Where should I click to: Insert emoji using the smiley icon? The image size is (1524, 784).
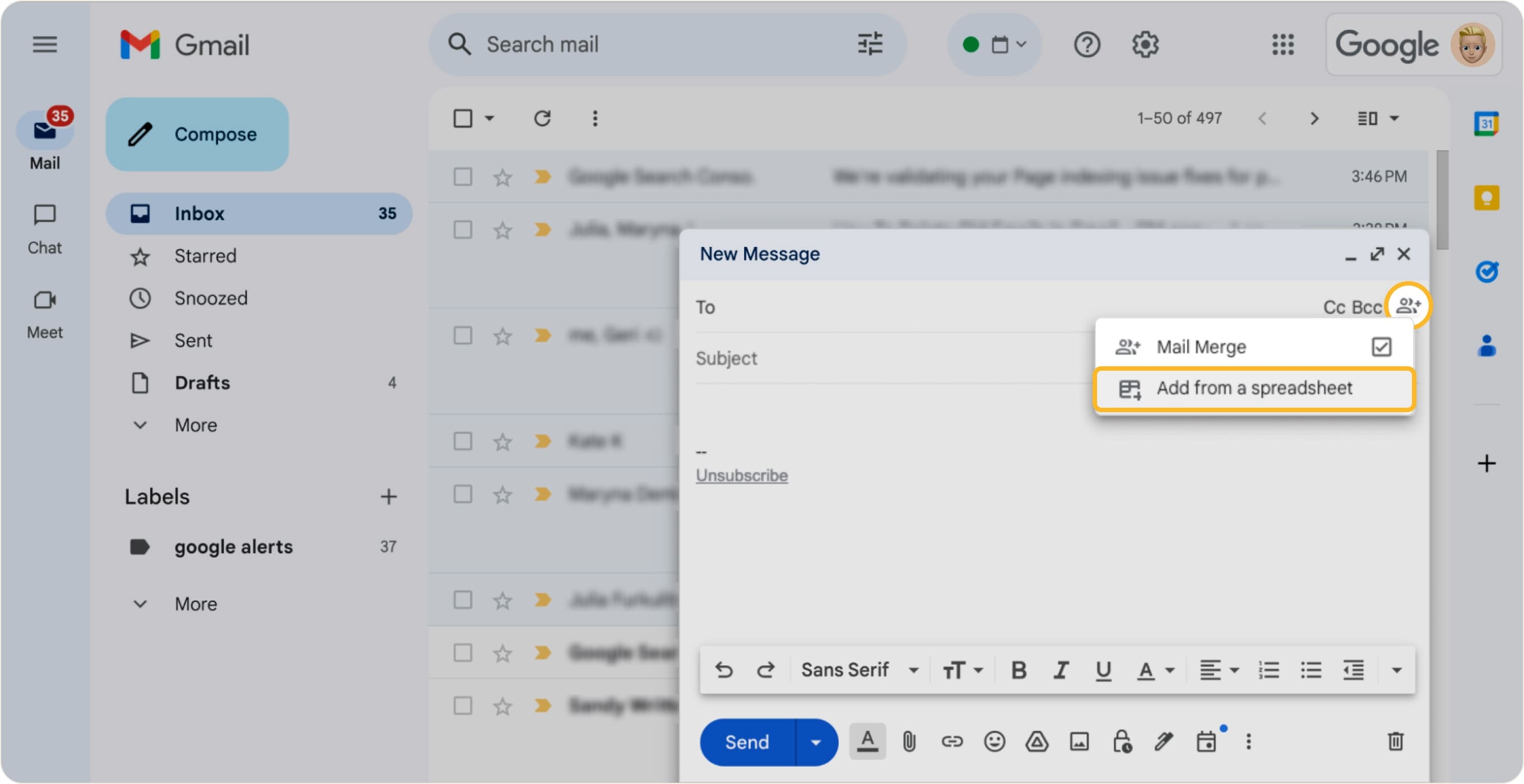click(x=994, y=741)
